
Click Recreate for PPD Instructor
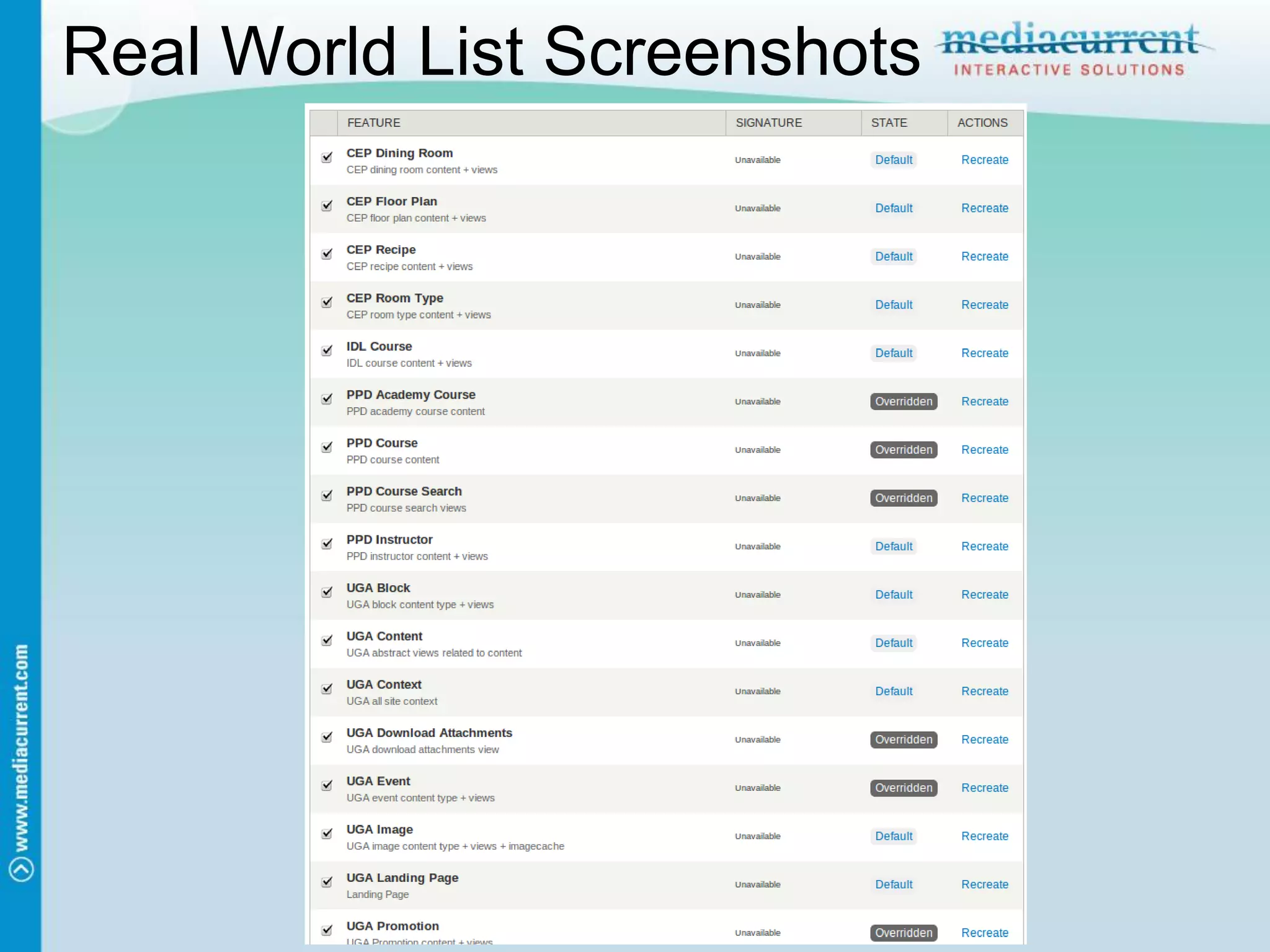pos(985,547)
